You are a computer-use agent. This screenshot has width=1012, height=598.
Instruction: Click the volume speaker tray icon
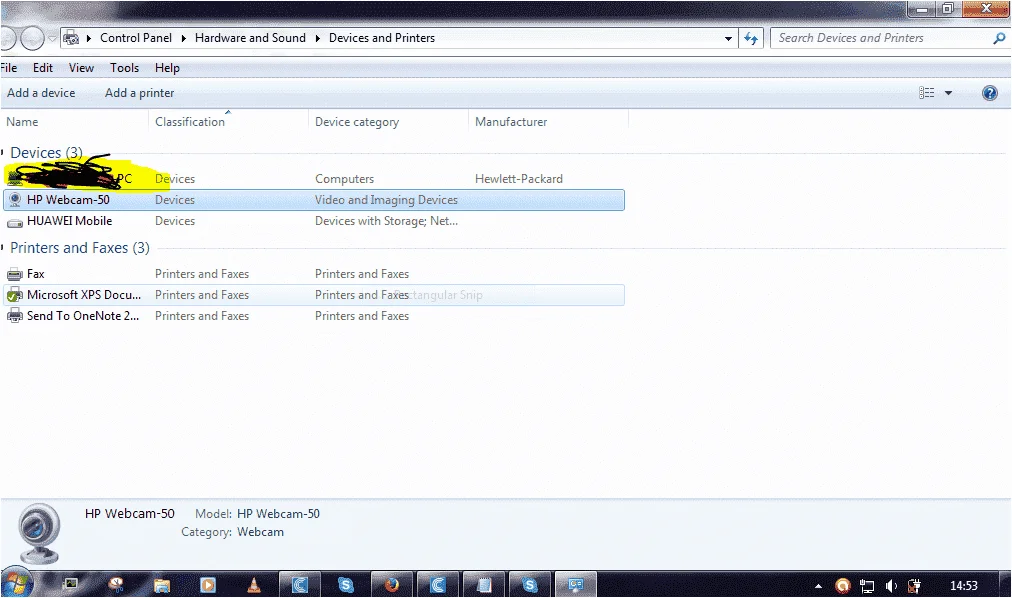891,586
